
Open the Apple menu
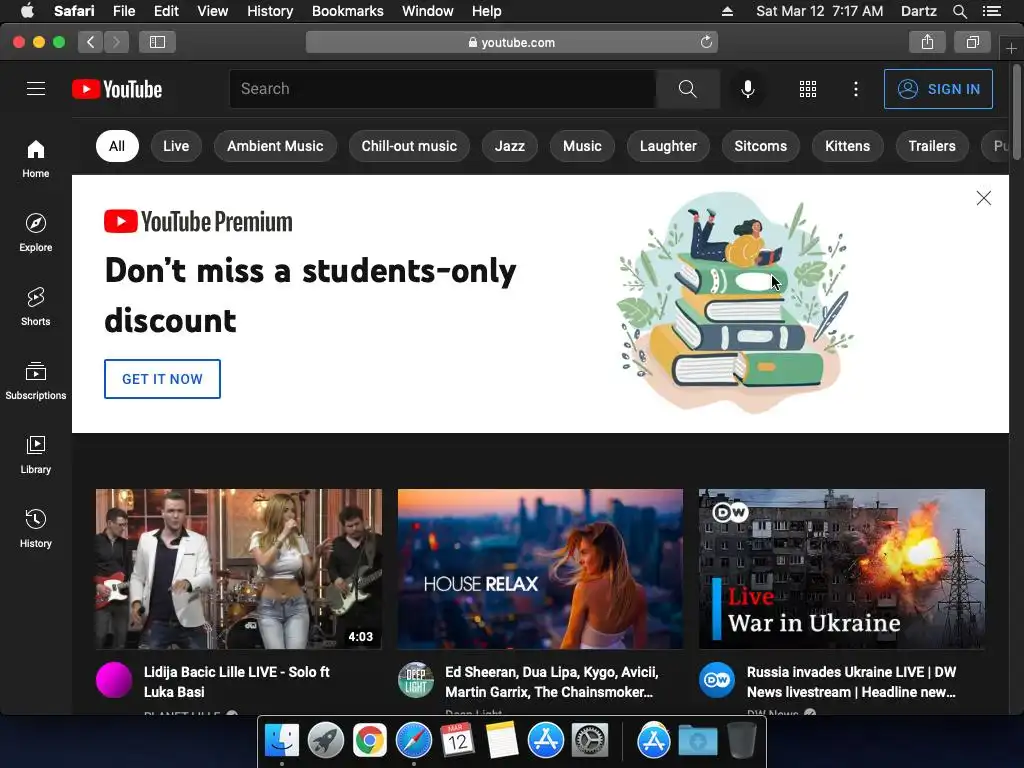[x=27, y=11]
